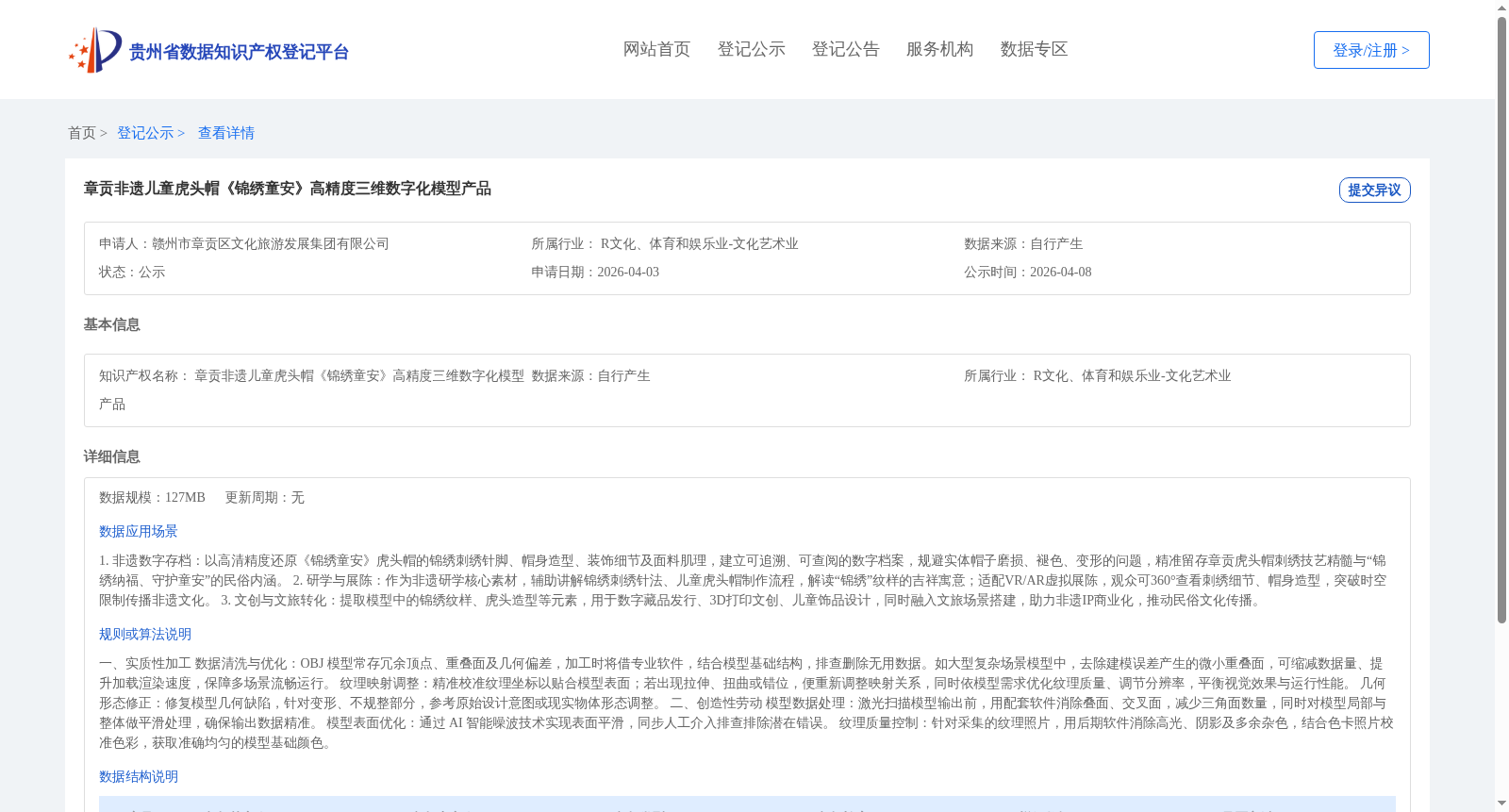Click the 数据结构说明 heading
Viewport: 1509px width, 812px height.
(x=139, y=776)
